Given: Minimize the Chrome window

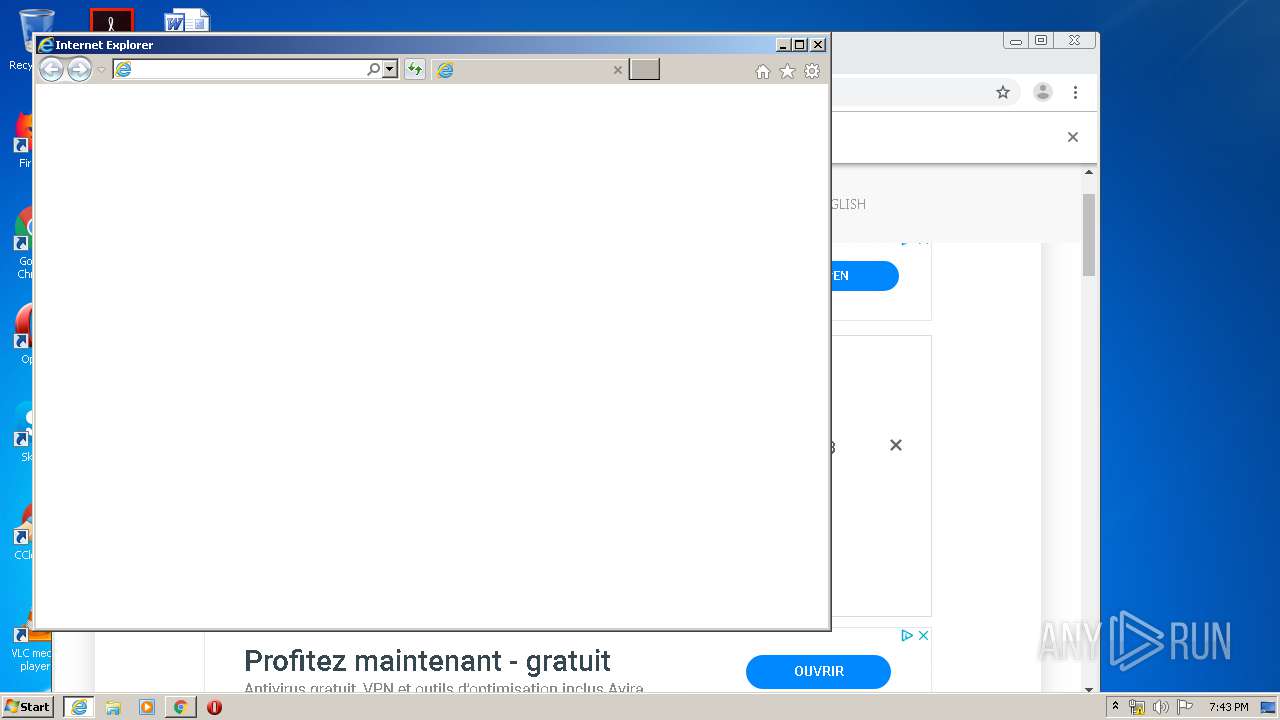Looking at the screenshot, I should click(1016, 41).
